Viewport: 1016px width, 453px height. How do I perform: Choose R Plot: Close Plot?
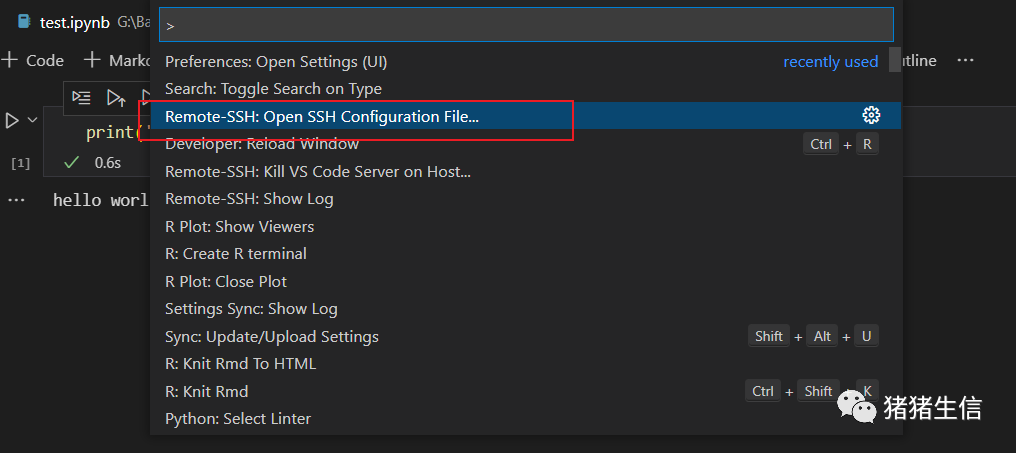click(x=525, y=282)
